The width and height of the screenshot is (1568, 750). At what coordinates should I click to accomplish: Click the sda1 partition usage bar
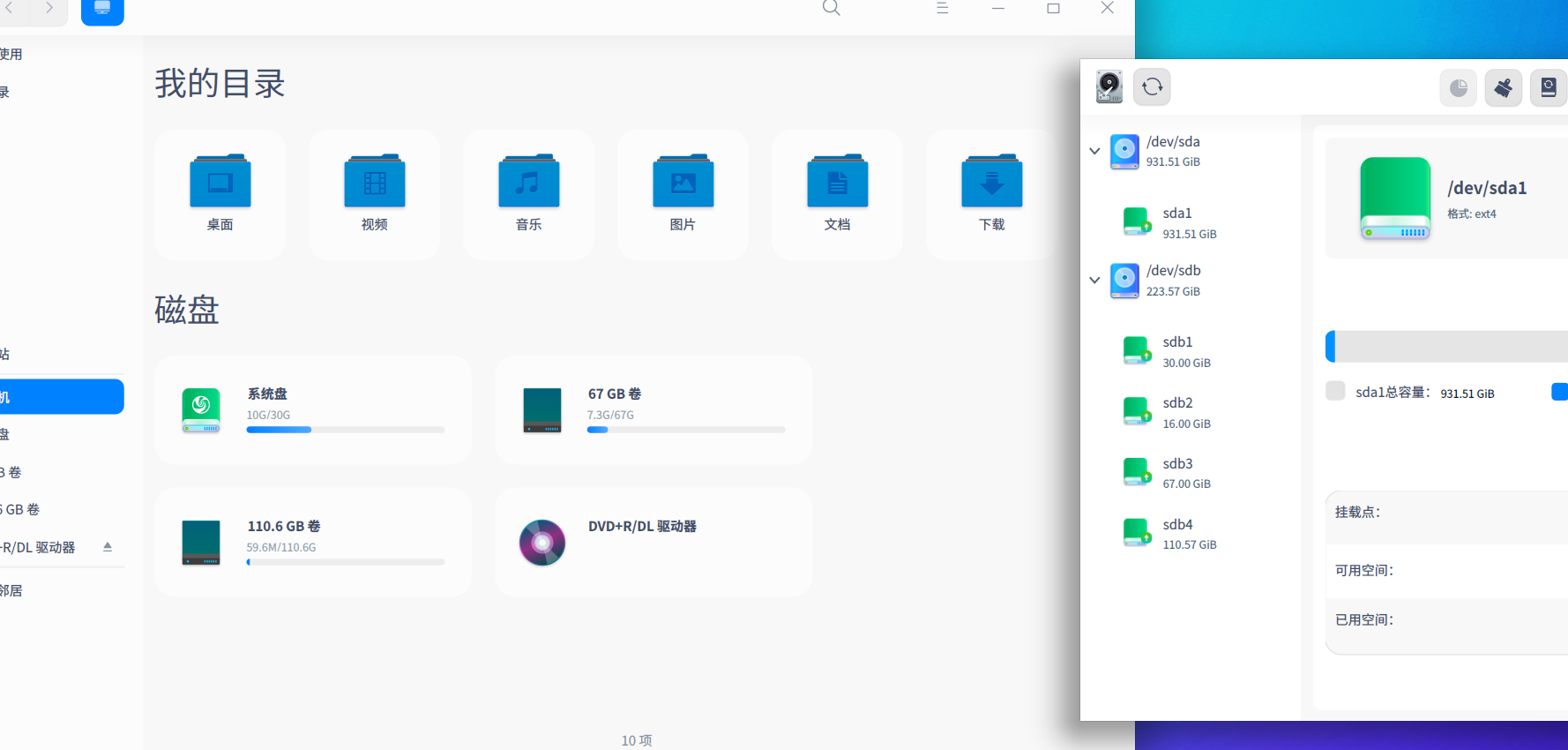coord(1446,347)
